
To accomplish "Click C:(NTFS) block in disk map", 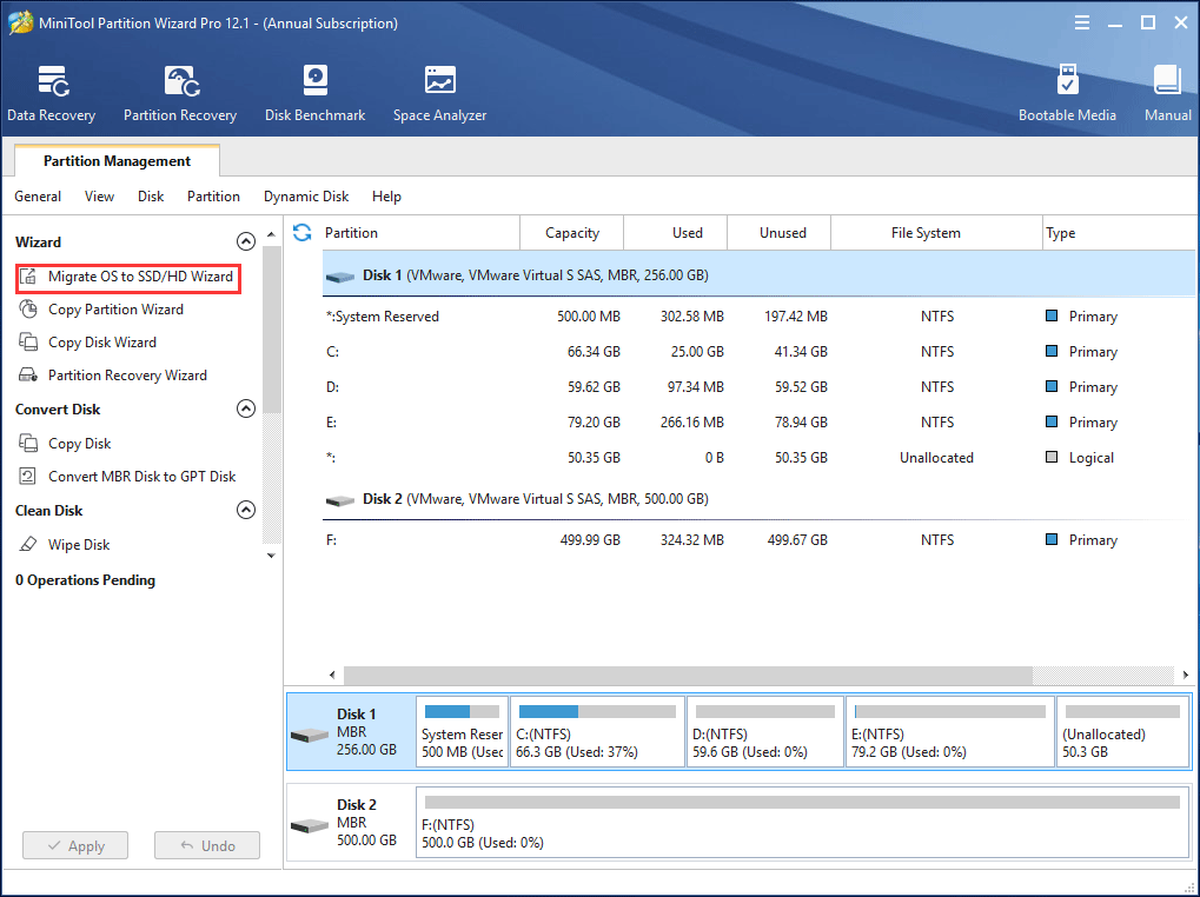I will click(597, 732).
